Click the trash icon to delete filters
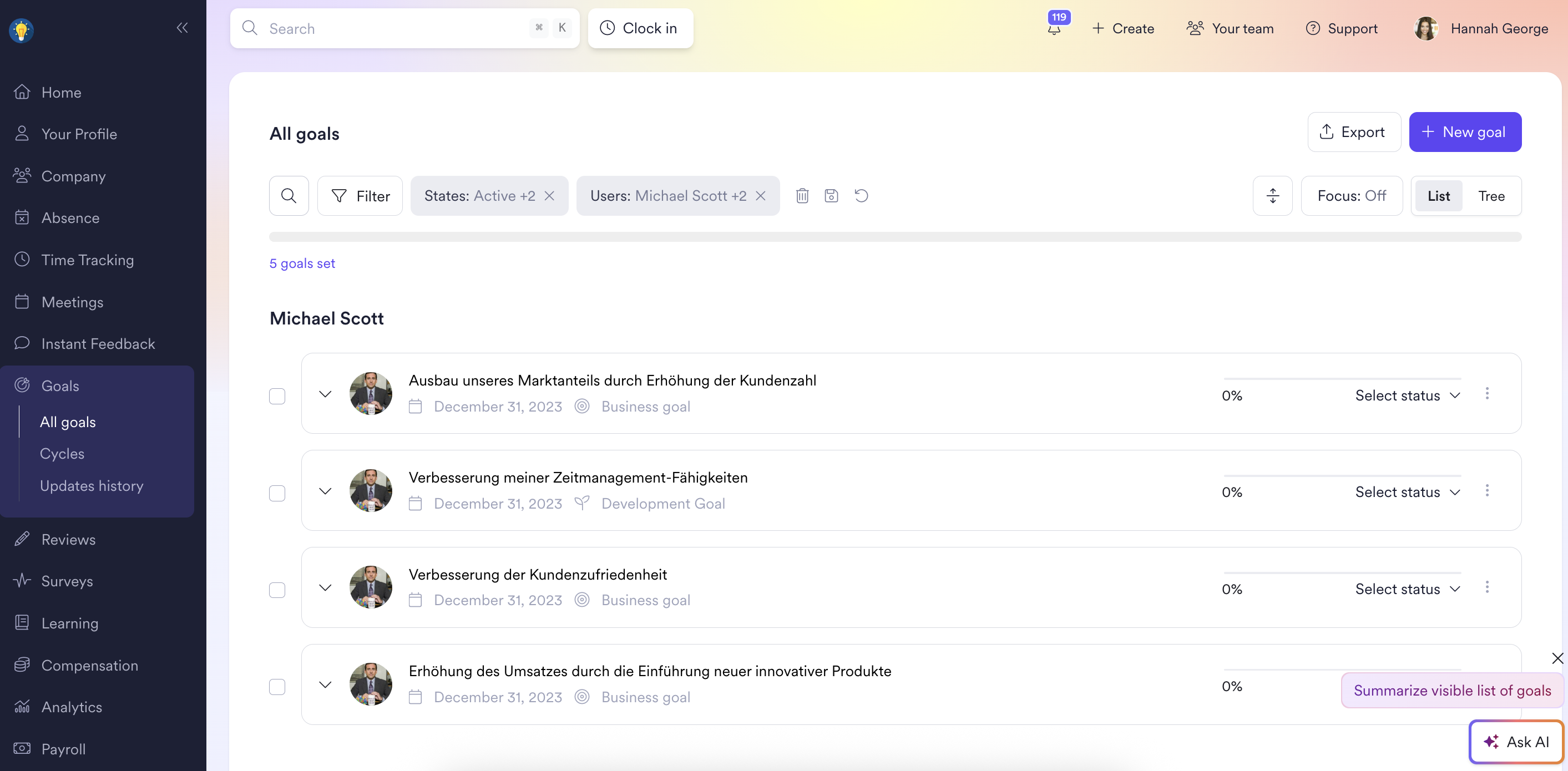The height and width of the screenshot is (771, 1568). [802, 196]
